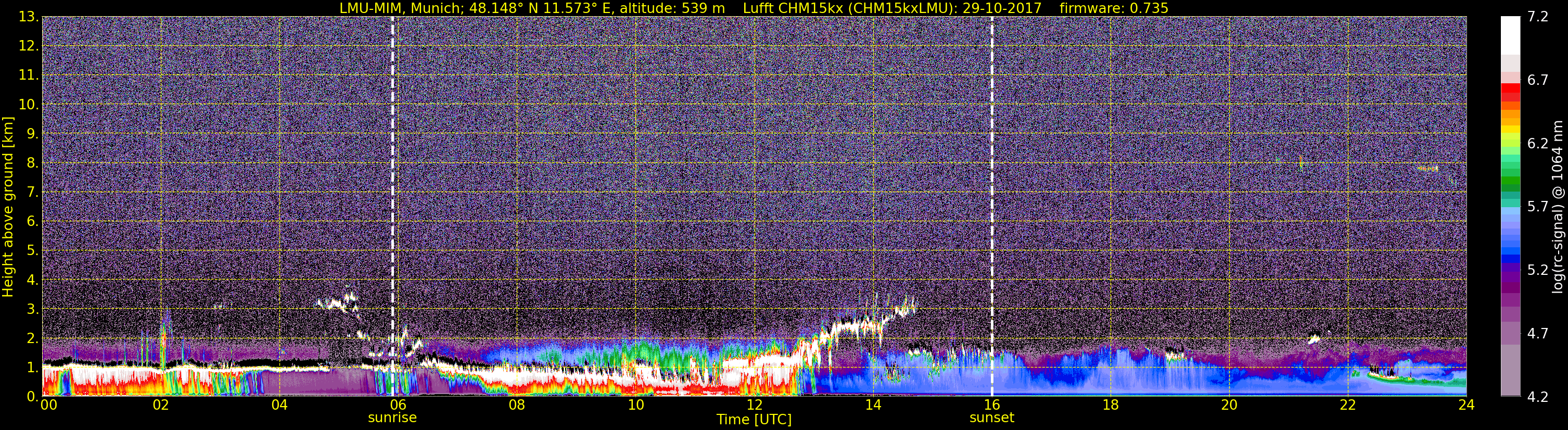This screenshot has width=1568, height=430.
Task: Click the small echo near 8 km at 23:20 UTC
Action: [1427, 168]
